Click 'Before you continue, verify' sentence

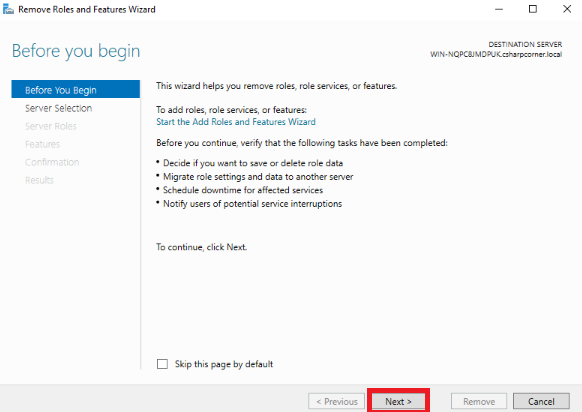(302, 143)
